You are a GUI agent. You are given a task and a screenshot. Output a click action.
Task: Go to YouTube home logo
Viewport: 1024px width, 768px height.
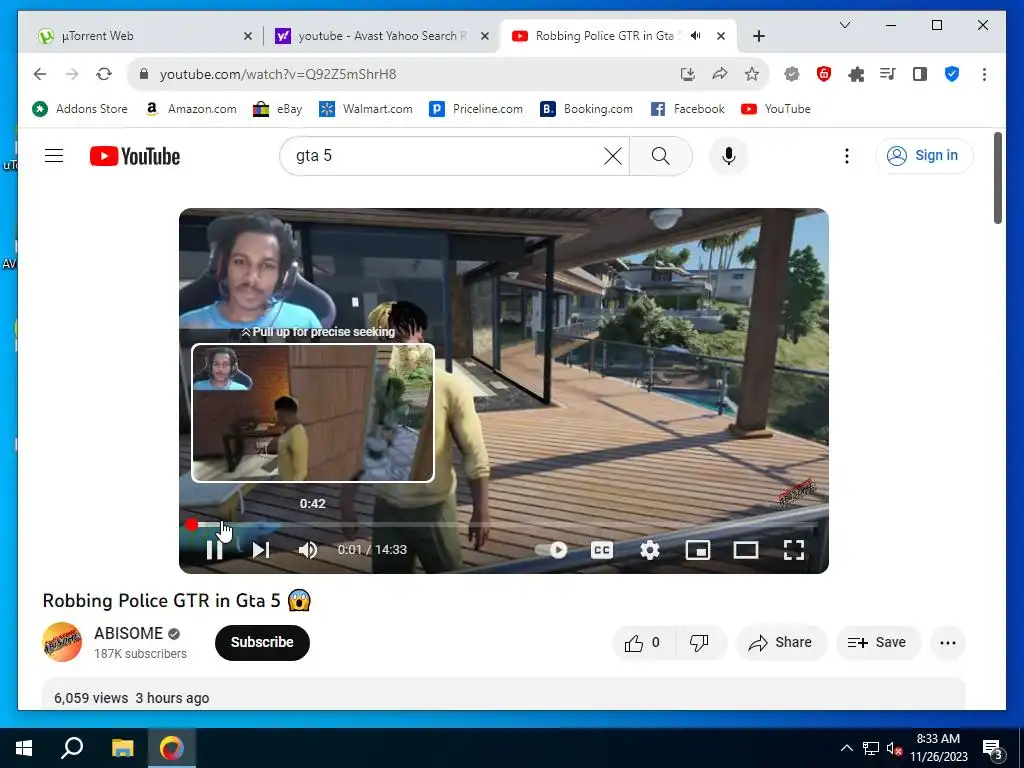point(135,156)
